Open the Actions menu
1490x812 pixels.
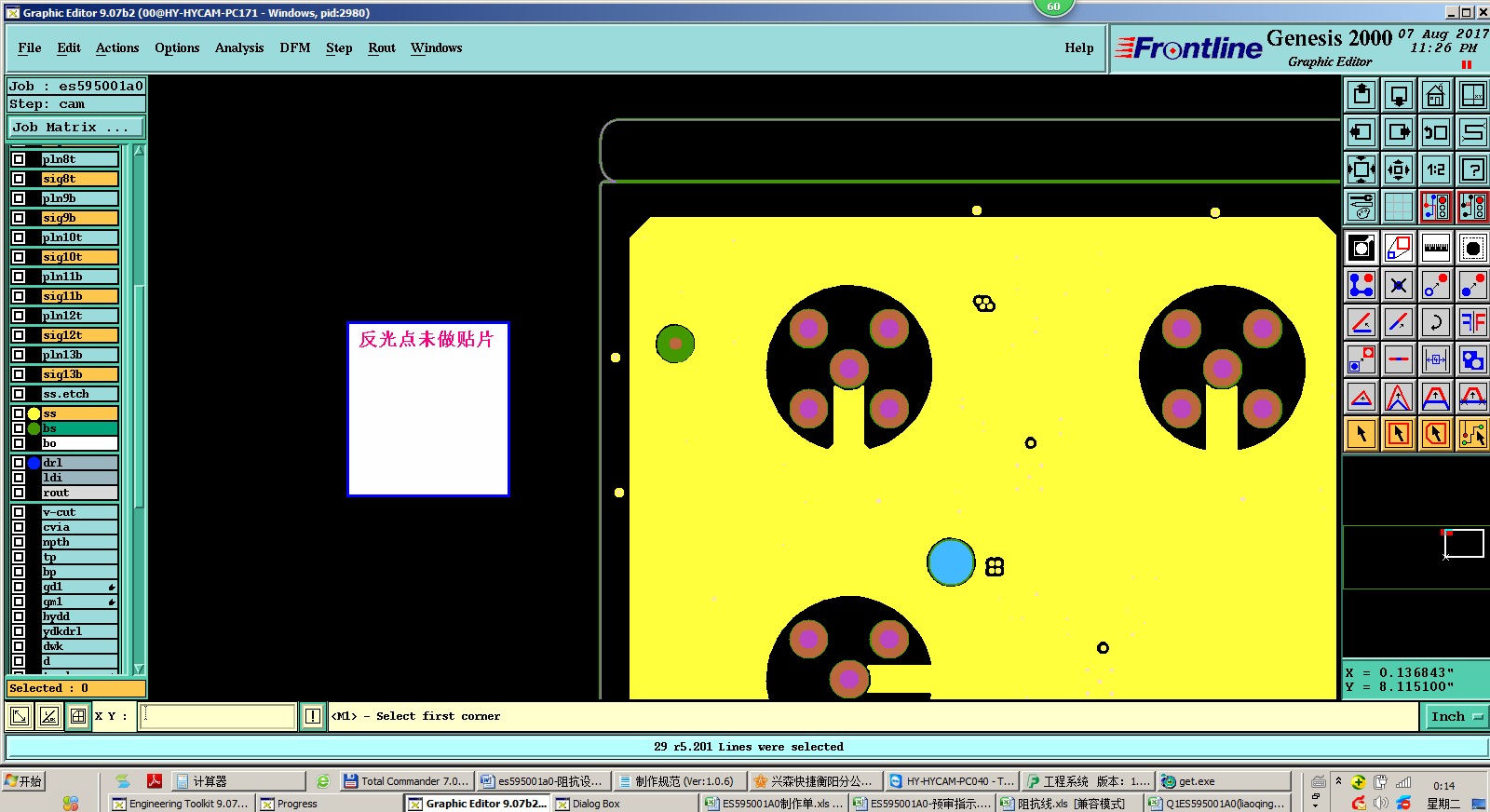117,48
